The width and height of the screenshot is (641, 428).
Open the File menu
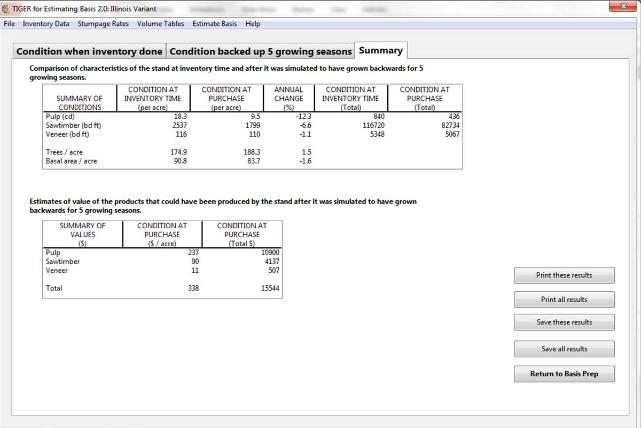tap(9, 23)
